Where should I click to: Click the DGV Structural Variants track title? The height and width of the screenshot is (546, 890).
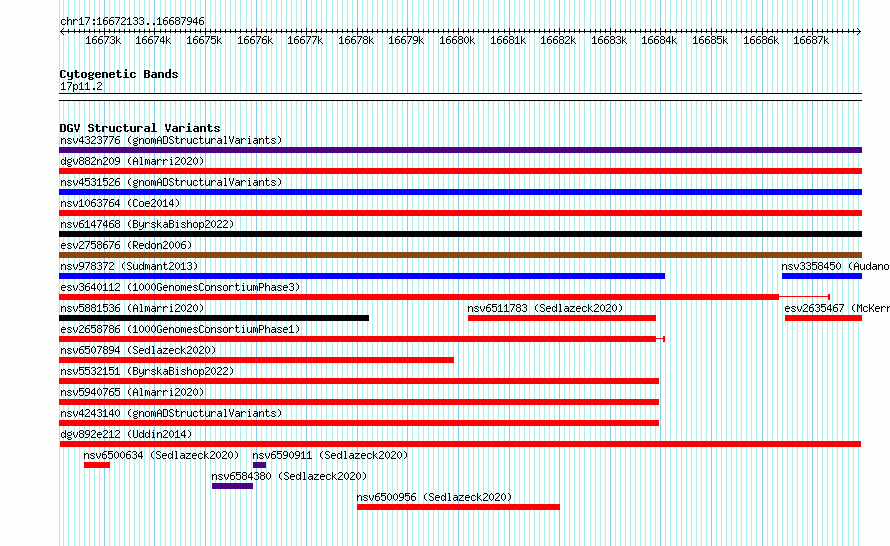tap(140, 128)
